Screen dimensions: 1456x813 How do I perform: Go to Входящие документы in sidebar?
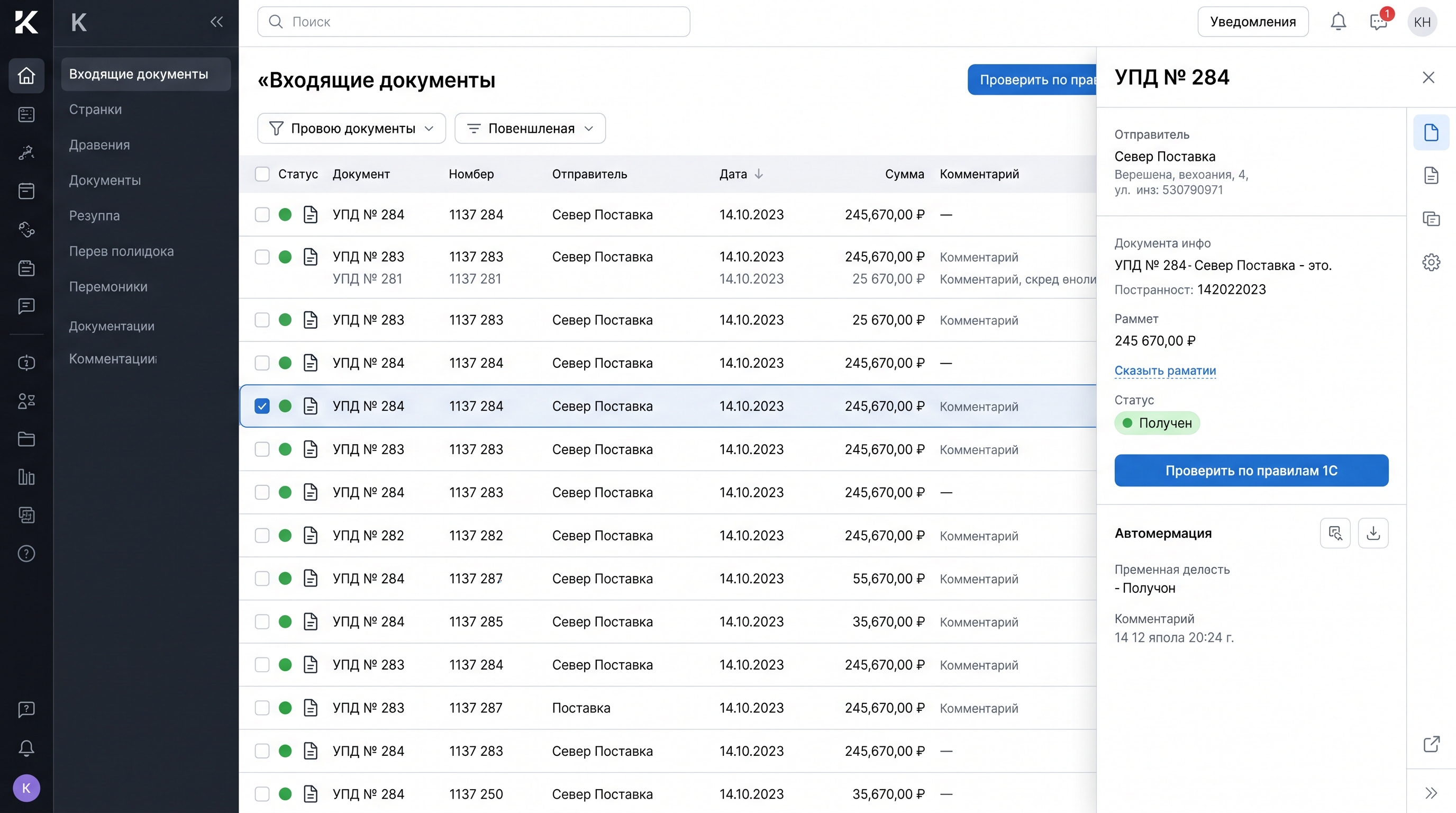pyautogui.click(x=146, y=74)
